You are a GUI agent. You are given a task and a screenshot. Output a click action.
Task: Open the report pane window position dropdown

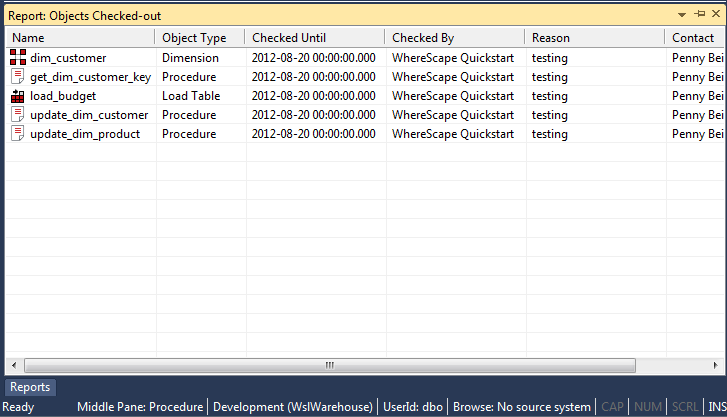click(x=681, y=15)
